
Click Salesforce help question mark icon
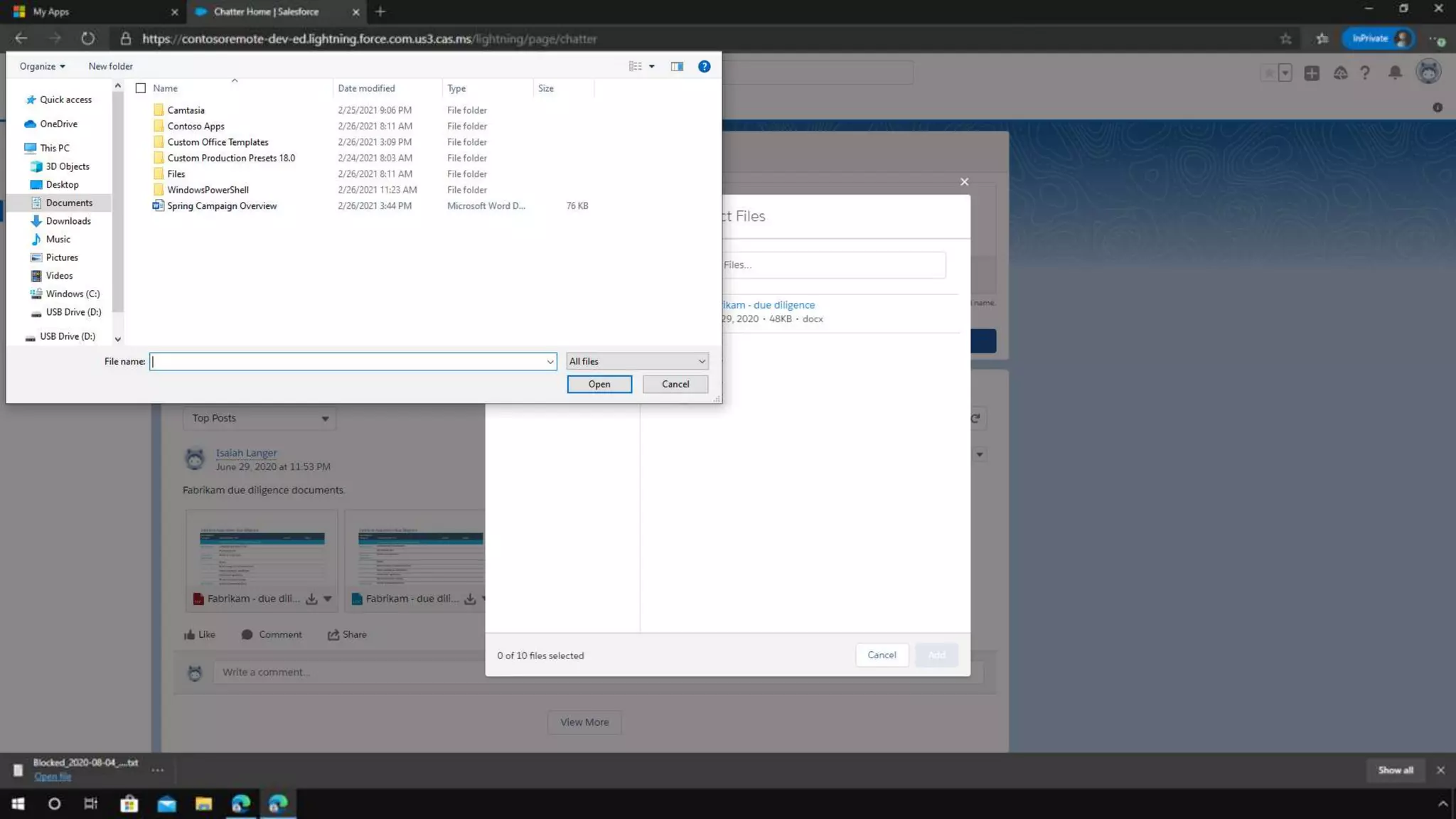click(1364, 73)
